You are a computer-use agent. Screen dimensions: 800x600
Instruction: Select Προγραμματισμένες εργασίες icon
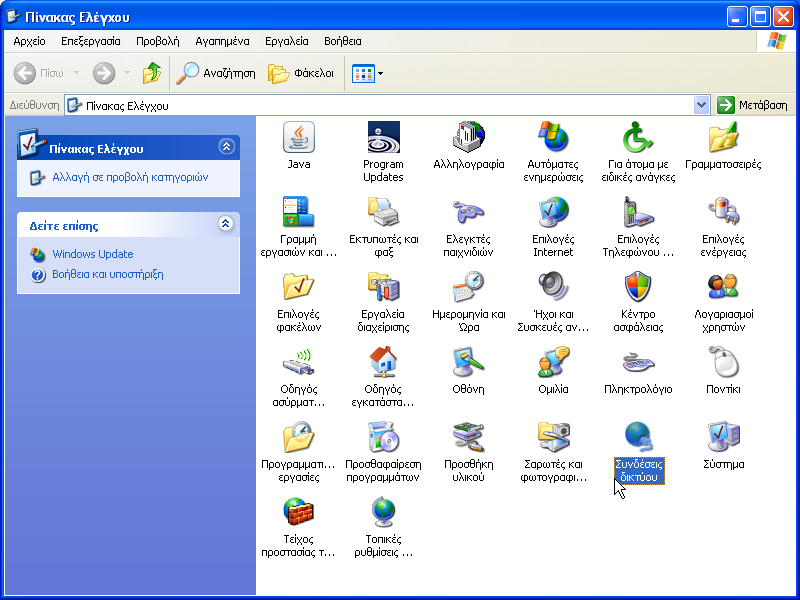(x=298, y=438)
